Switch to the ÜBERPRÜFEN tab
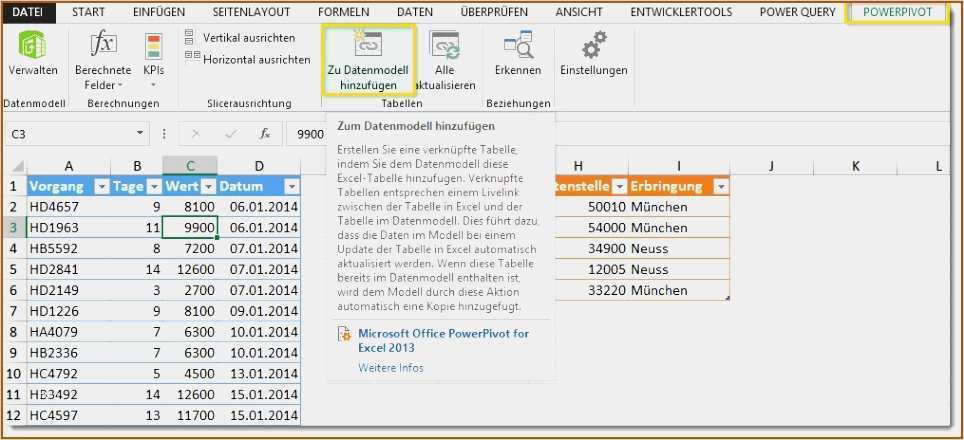Image resolution: width=964 pixels, height=440 pixels. tap(494, 12)
